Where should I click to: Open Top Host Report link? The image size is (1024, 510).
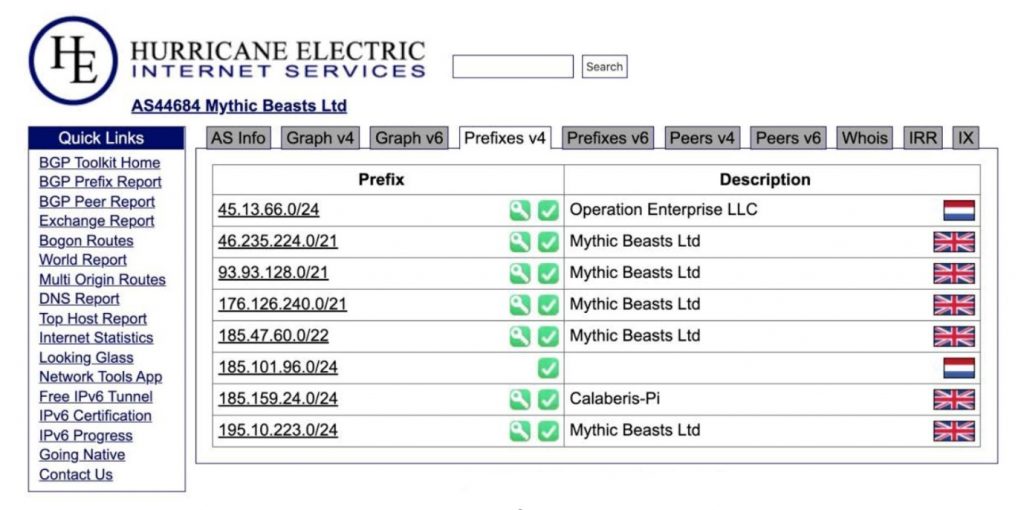pos(93,319)
